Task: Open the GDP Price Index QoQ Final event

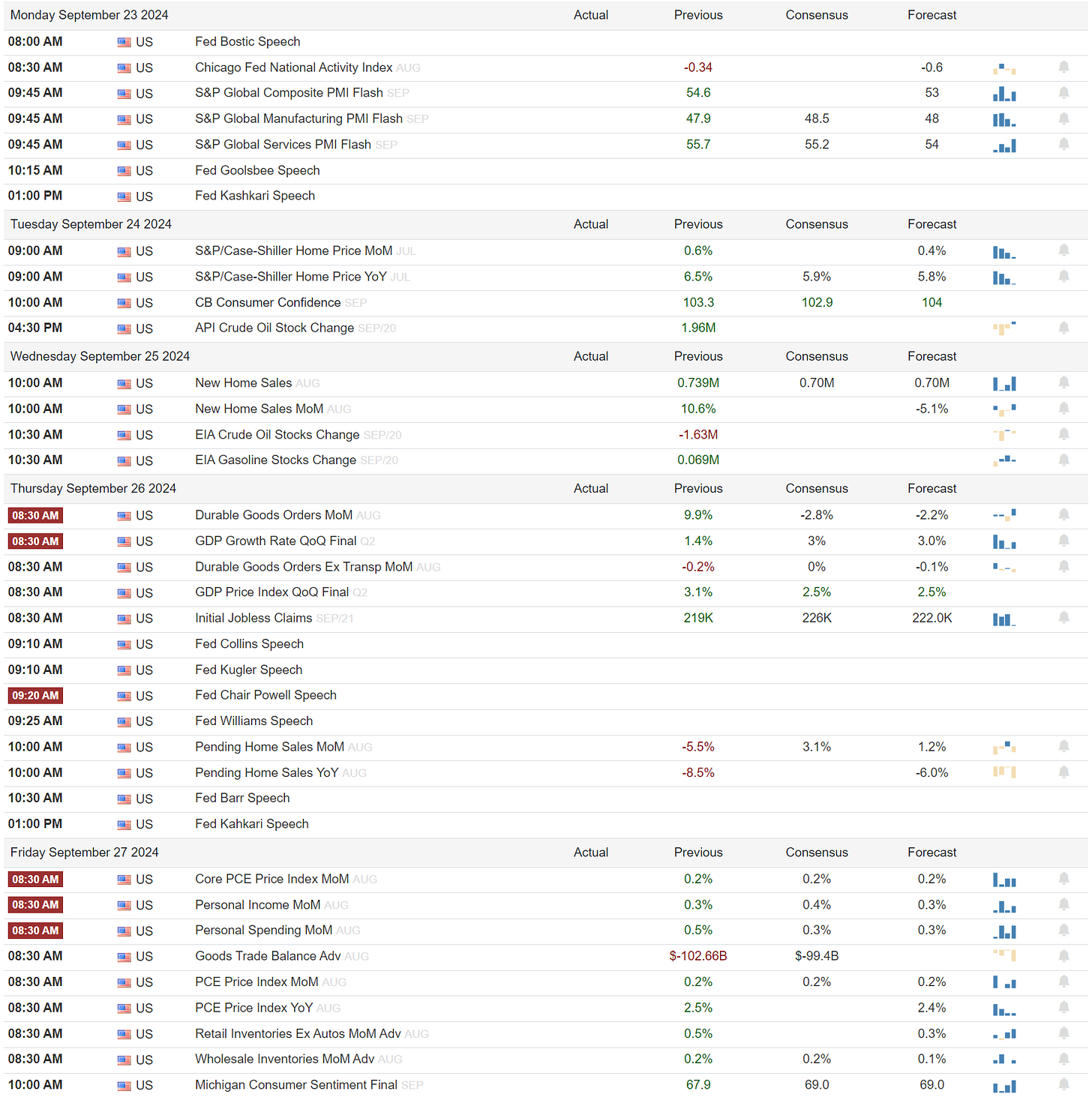Action: click(271, 592)
